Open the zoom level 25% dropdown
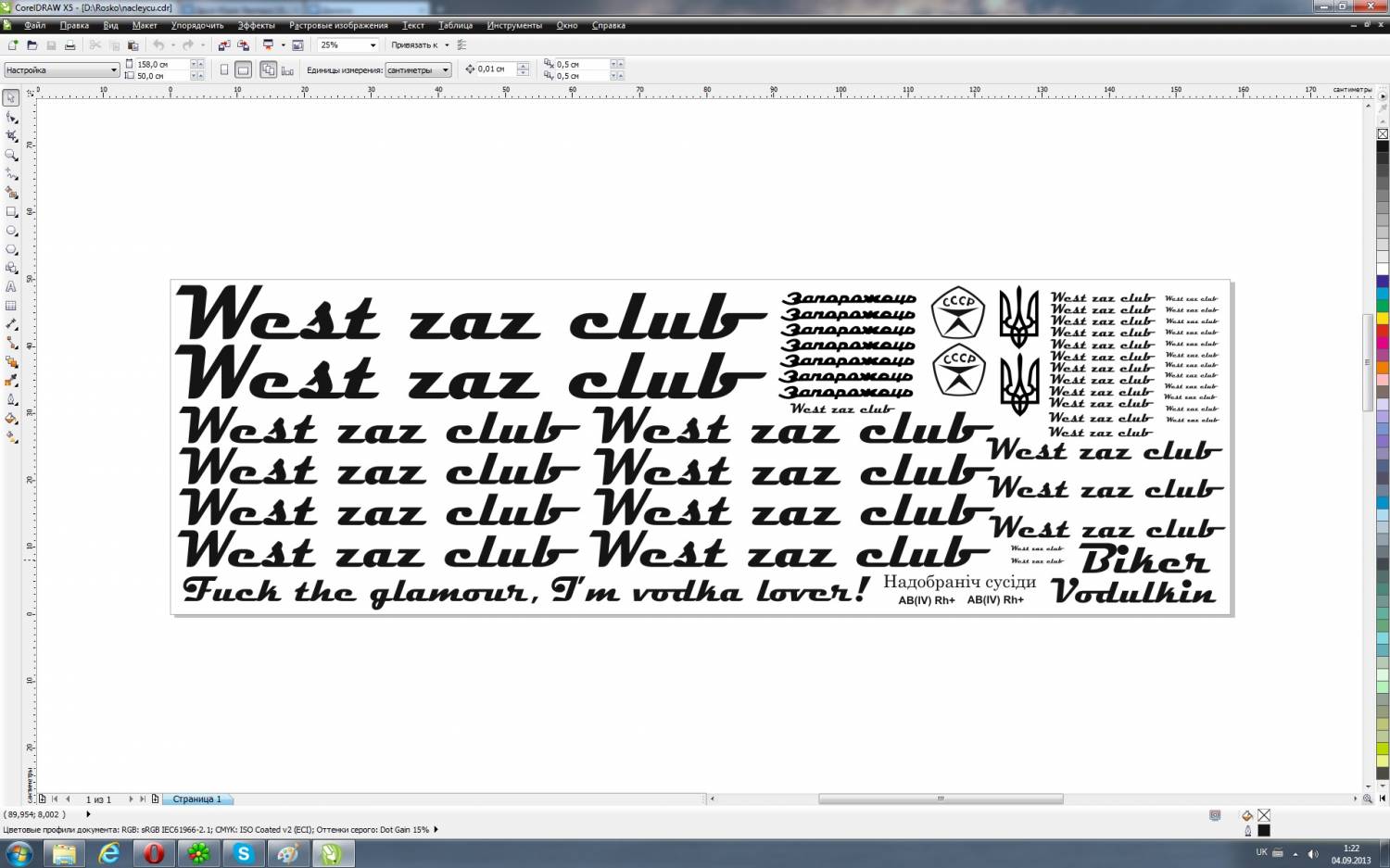Viewport: 1390px width, 868px height. pos(373,44)
